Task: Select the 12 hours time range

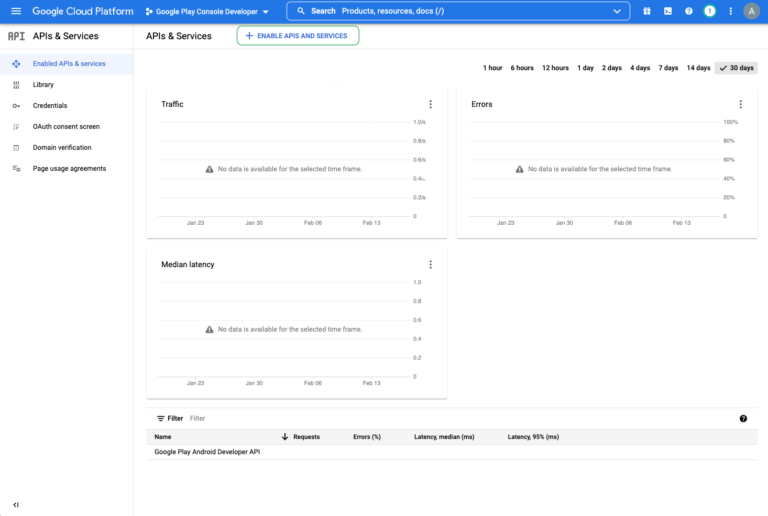Action: point(555,68)
